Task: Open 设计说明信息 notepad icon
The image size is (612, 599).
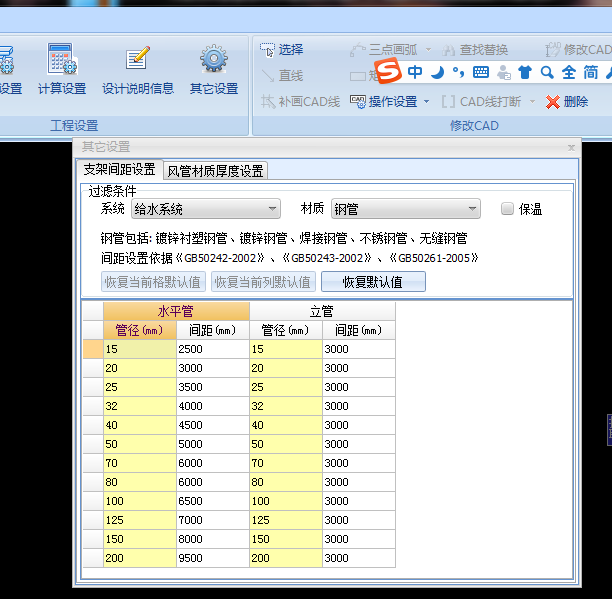Action: pos(138,59)
